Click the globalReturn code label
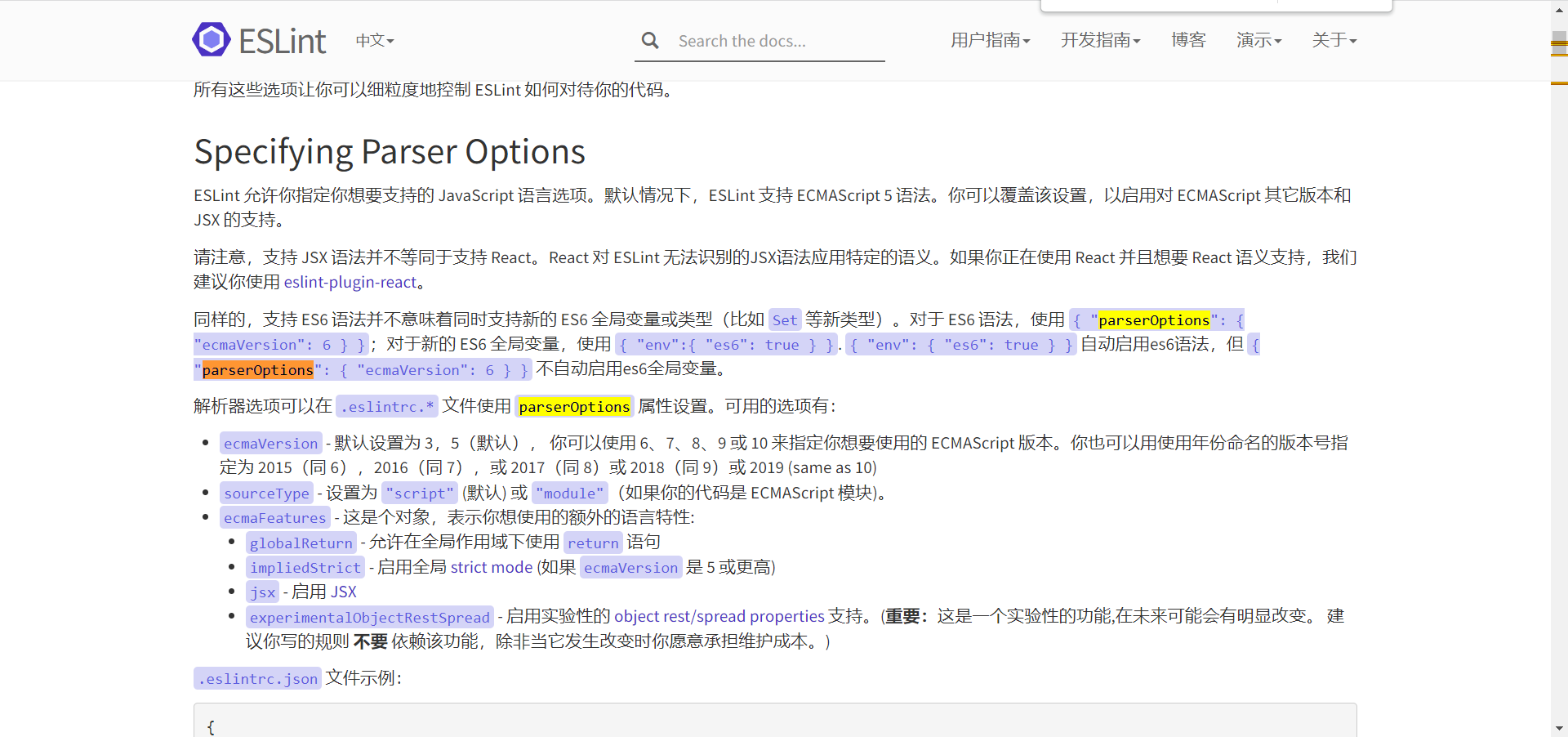Viewport: 1568px width, 737px height. (x=301, y=543)
